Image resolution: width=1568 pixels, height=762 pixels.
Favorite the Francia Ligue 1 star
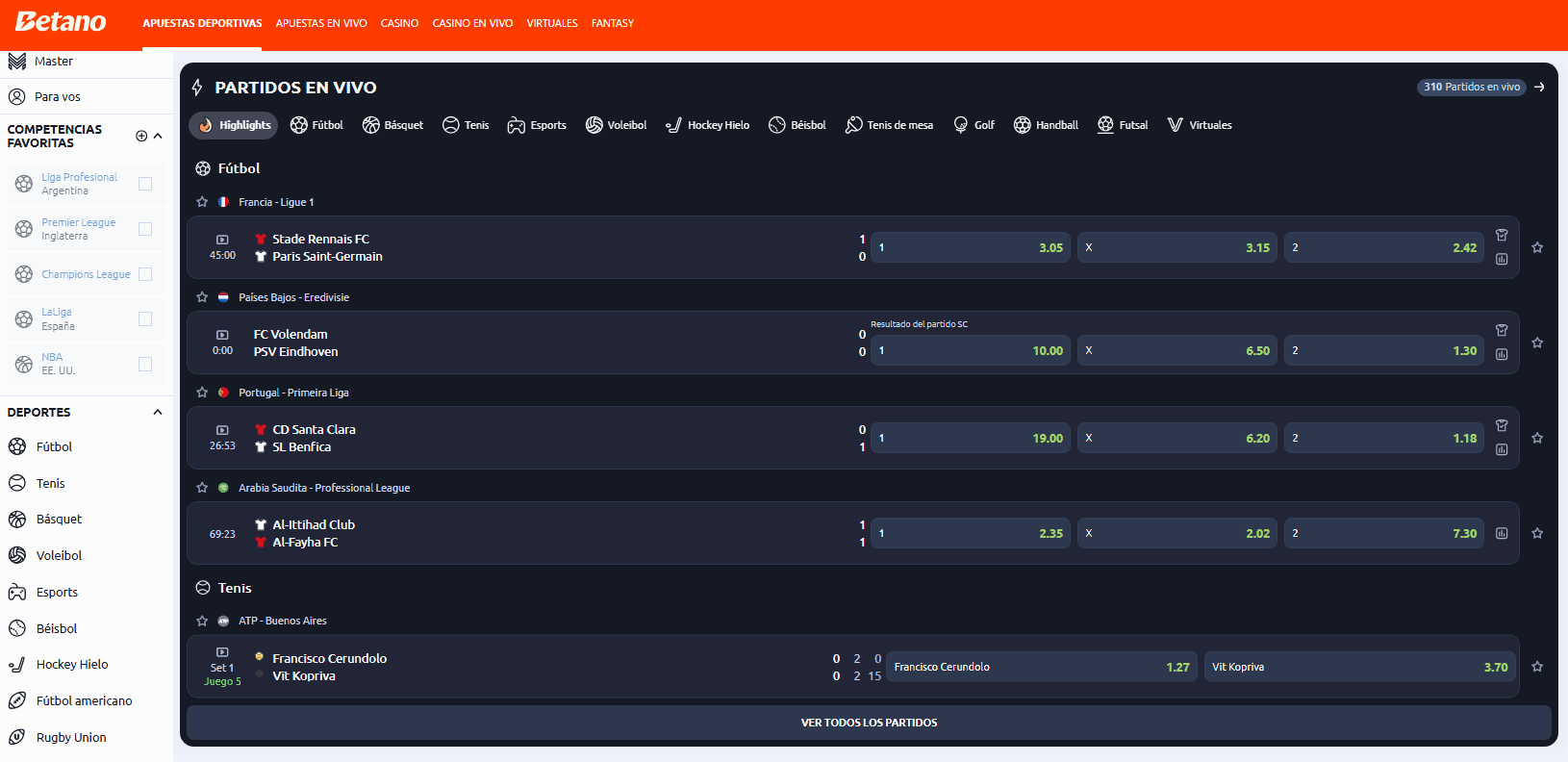click(x=202, y=202)
